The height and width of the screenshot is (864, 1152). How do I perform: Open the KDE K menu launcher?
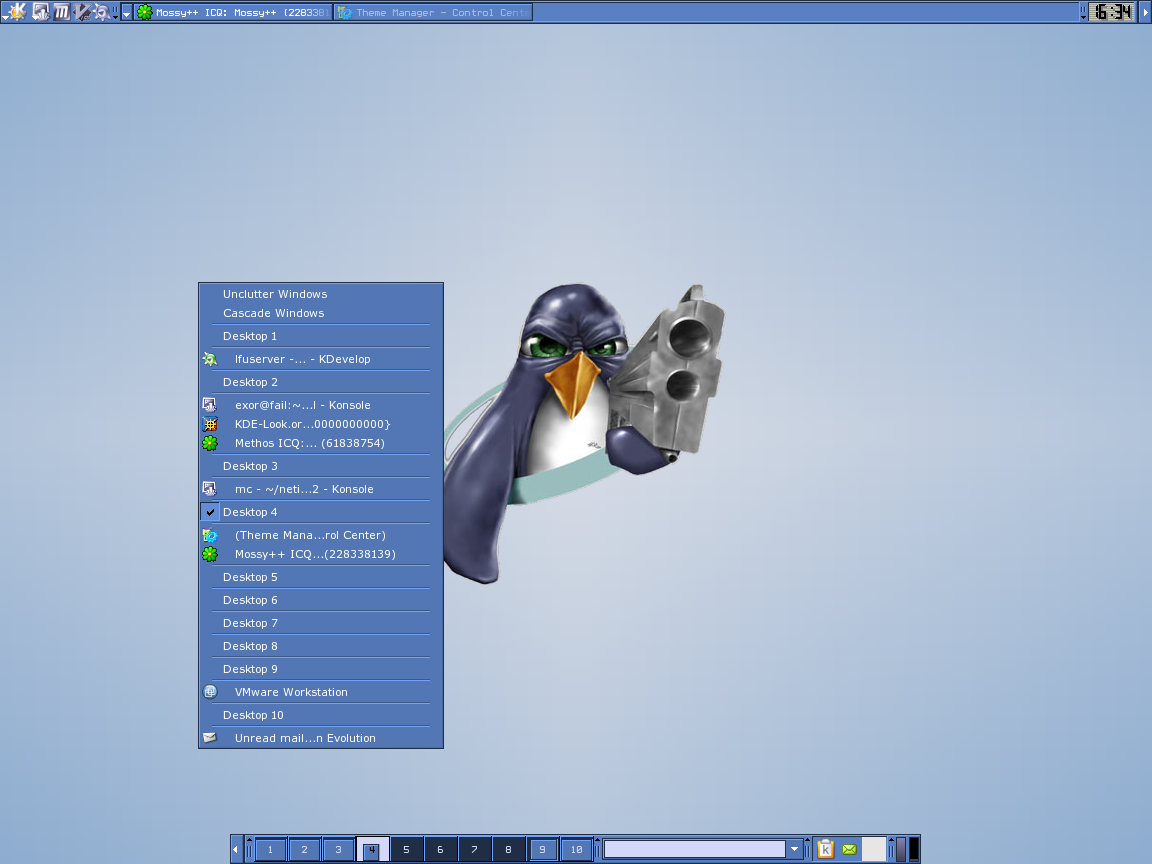coord(15,12)
